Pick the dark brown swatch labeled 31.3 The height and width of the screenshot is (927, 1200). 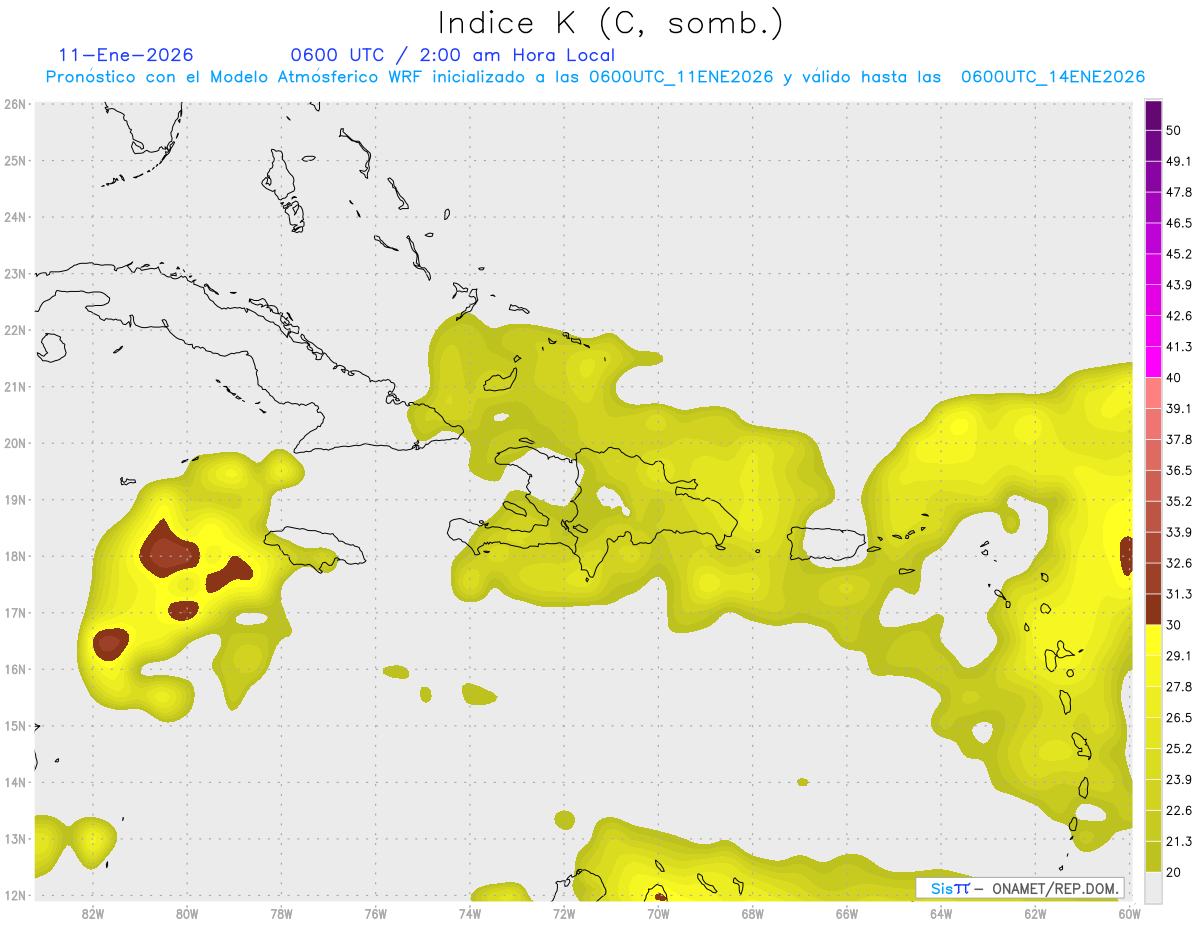(1153, 609)
